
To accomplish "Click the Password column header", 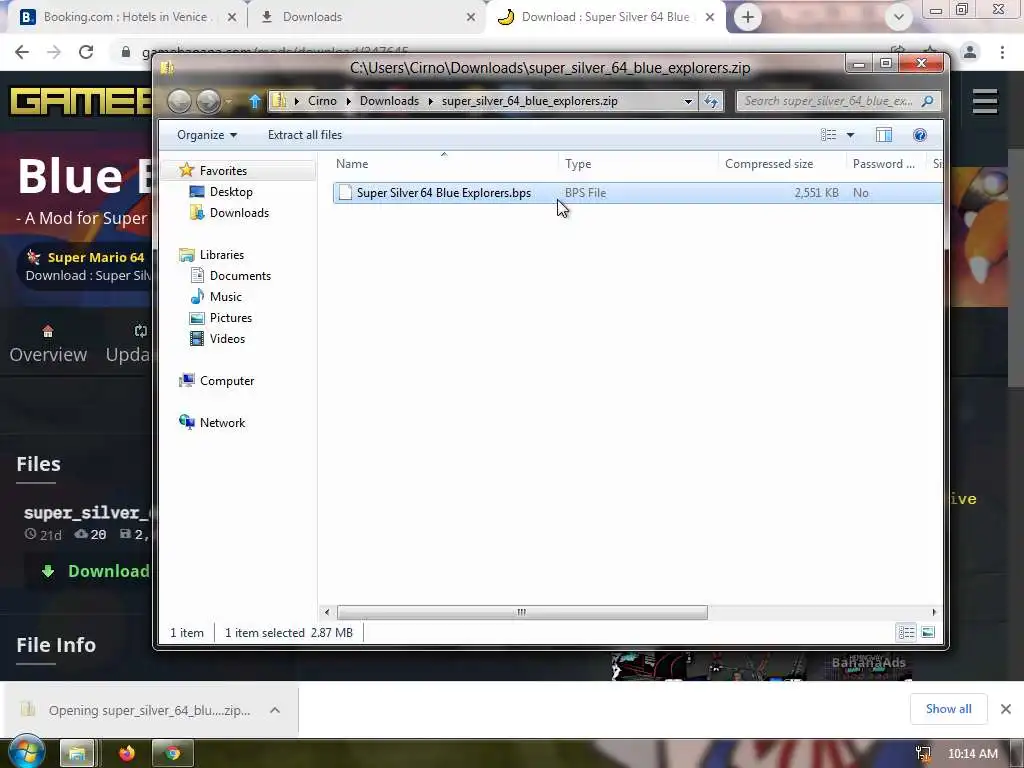I will point(887,164).
